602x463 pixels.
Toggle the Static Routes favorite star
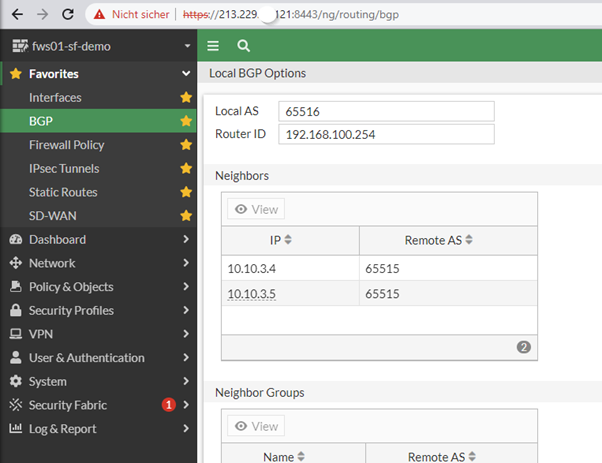click(x=186, y=192)
